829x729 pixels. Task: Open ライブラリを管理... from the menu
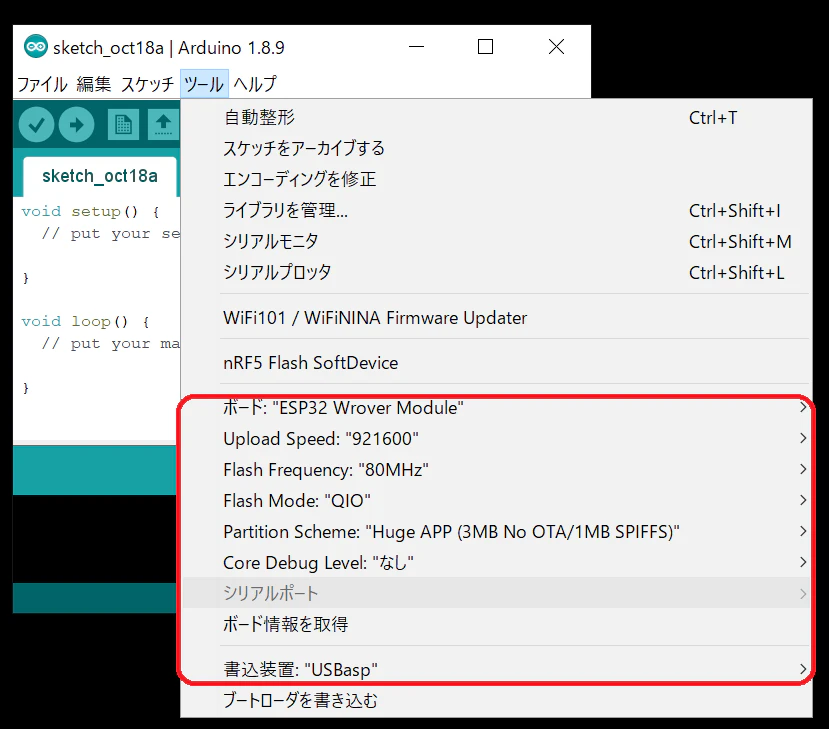[x=496, y=210]
